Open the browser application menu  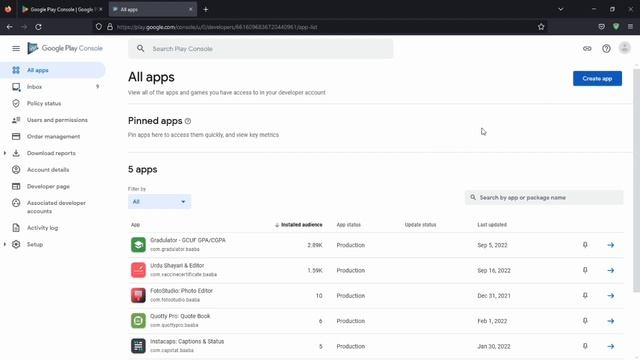click(630, 27)
